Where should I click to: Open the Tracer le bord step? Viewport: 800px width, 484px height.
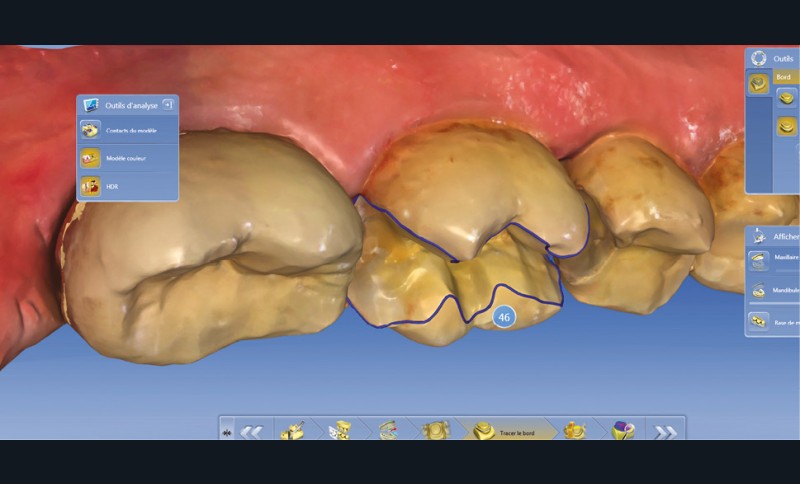[x=503, y=431]
